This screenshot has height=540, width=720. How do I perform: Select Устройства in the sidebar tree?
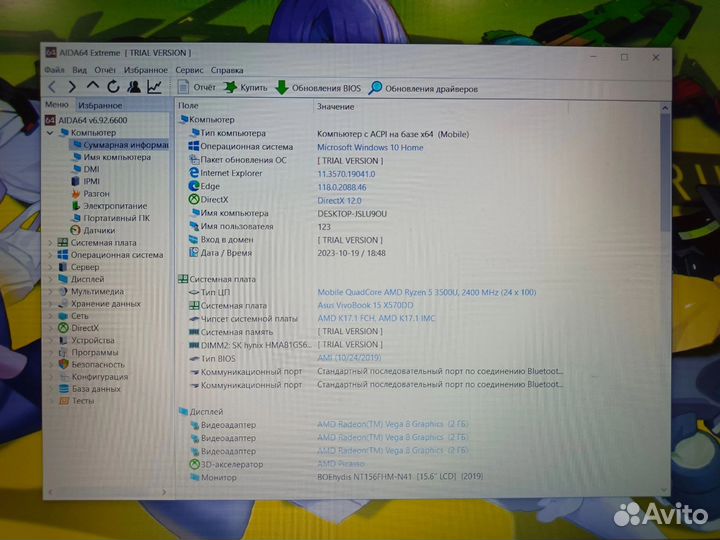point(87,340)
